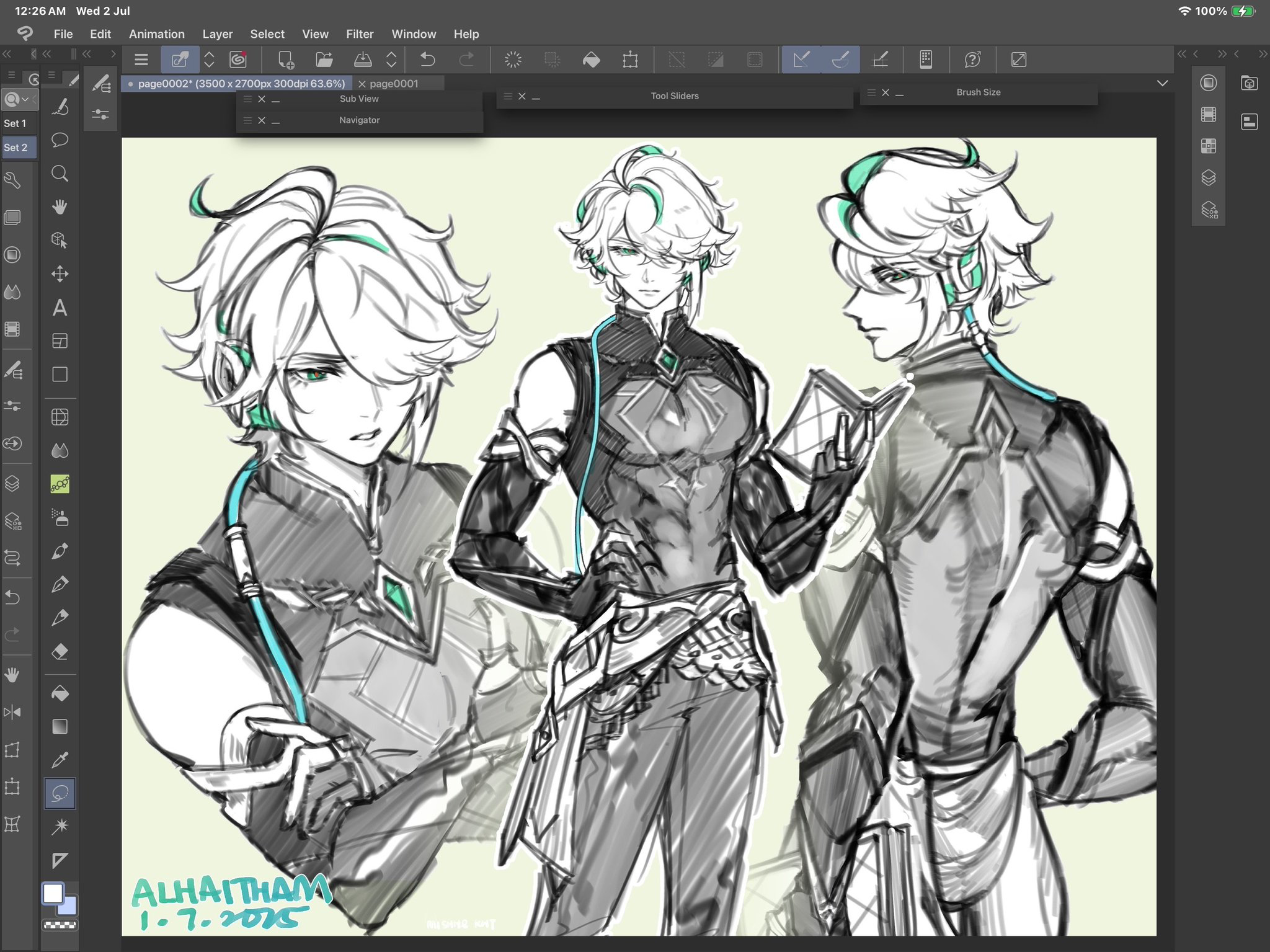The image size is (1270, 952).
Task: Open the Brush Size panel menu lines
Action: (x=871, y=92)
